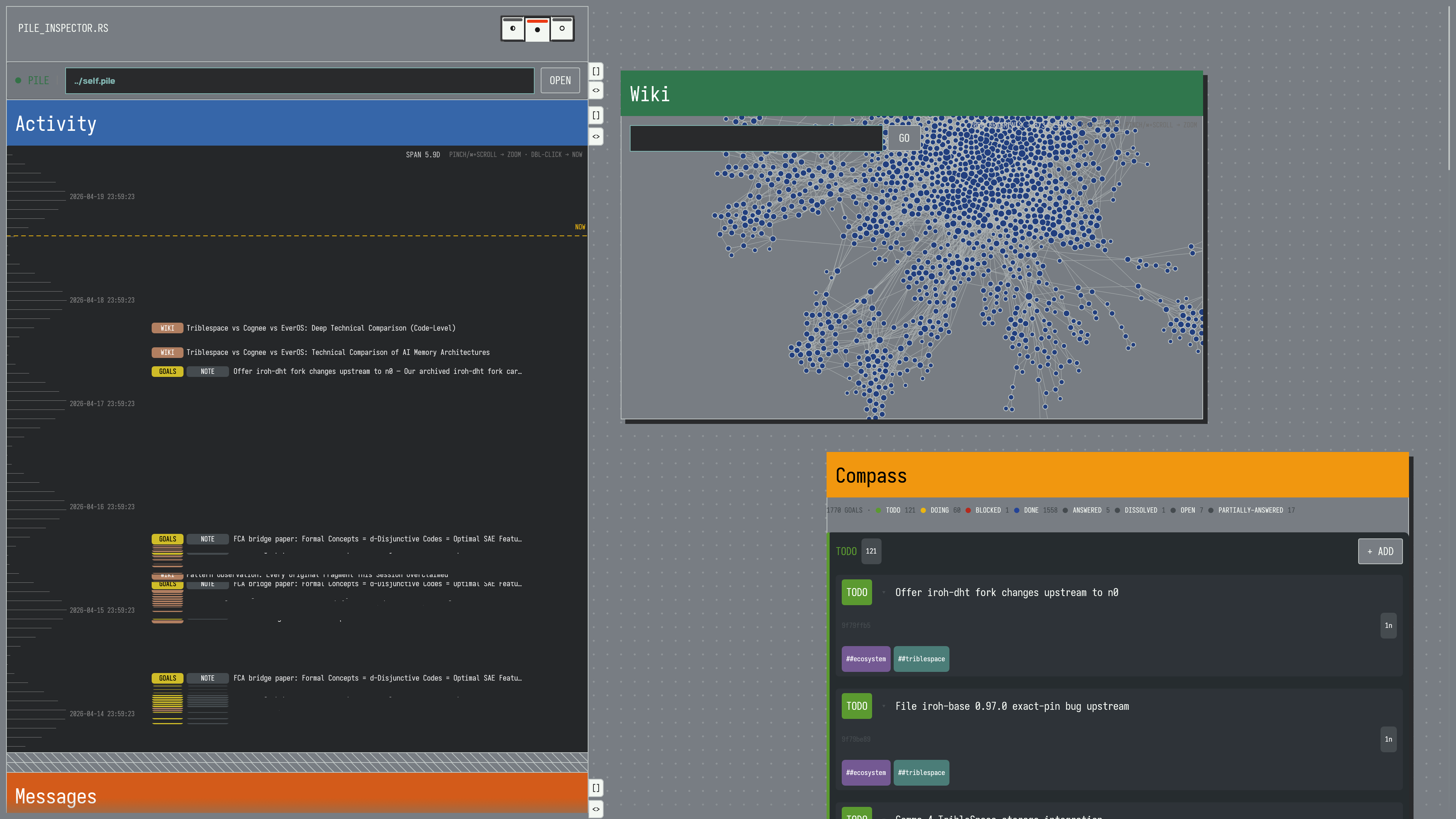This screenshot has height=819, width=1456.
Task: Open Triblespace vs Cognee Deep Technical Comparison wiki entry
Action: pyautogui.click(x=321, y=328)
